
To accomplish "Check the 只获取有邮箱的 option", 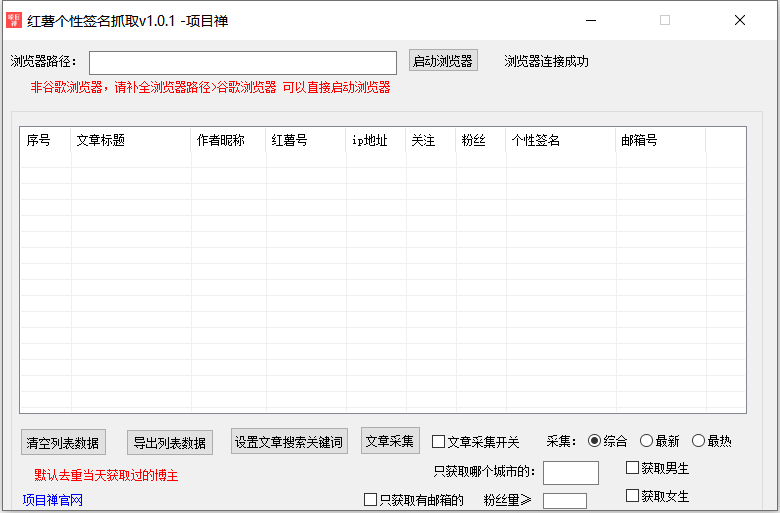I will click(371, 500).
